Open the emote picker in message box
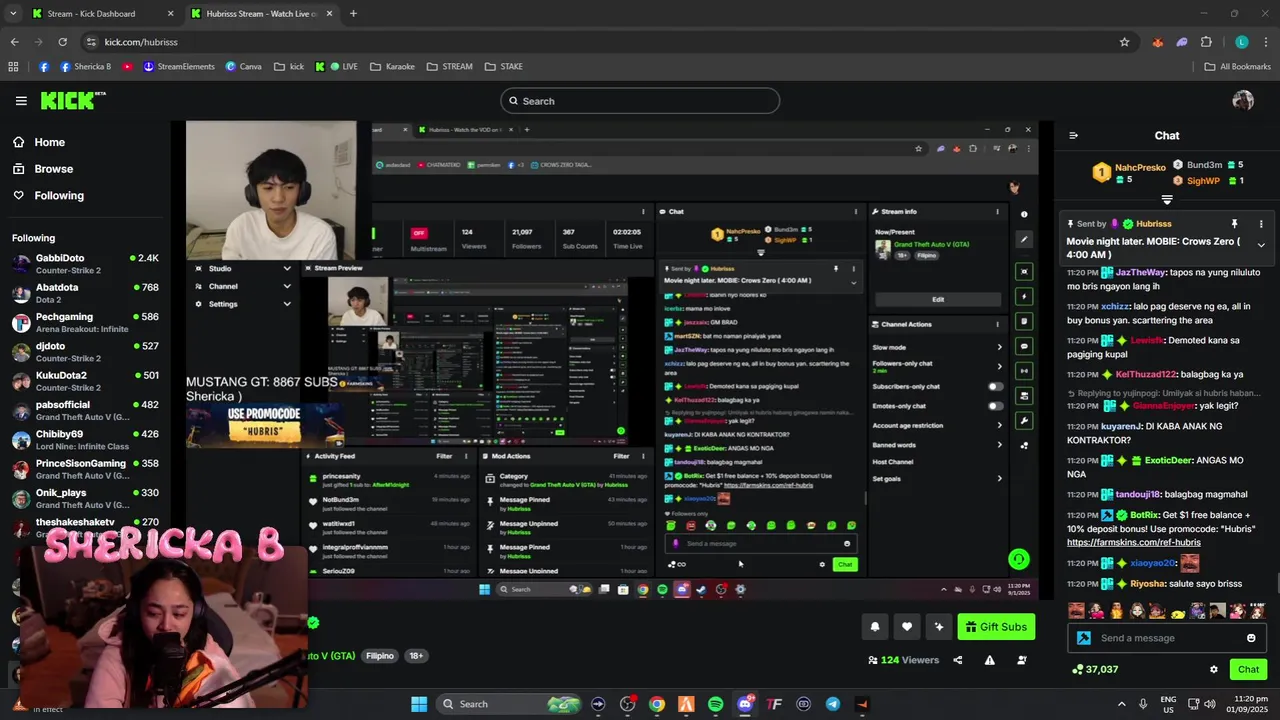This screenshot has width=1280, height=720. coord(1251,638)
